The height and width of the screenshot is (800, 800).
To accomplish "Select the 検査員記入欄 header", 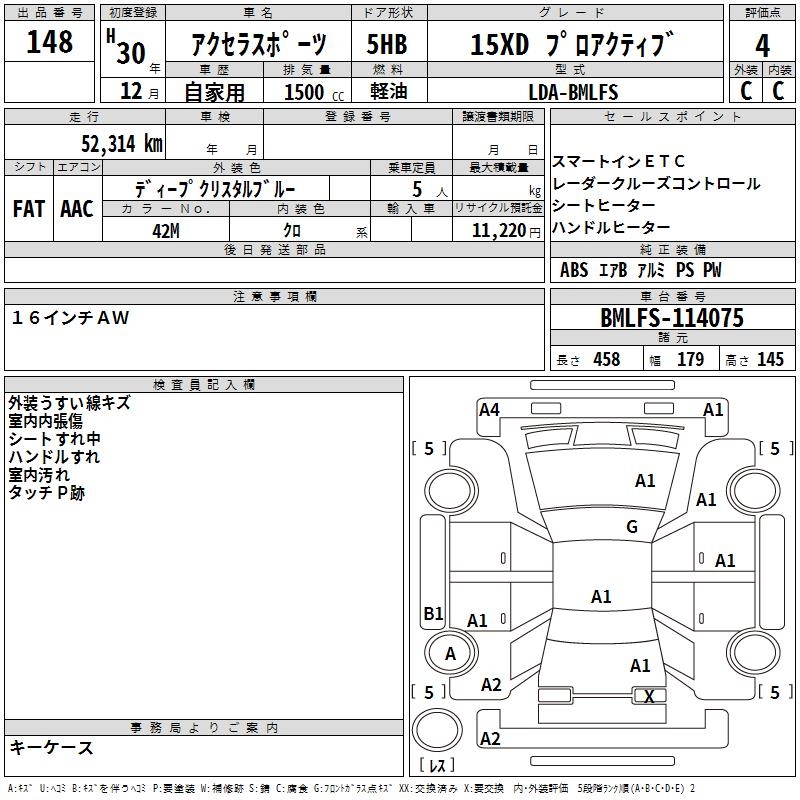I will [204, 385].
